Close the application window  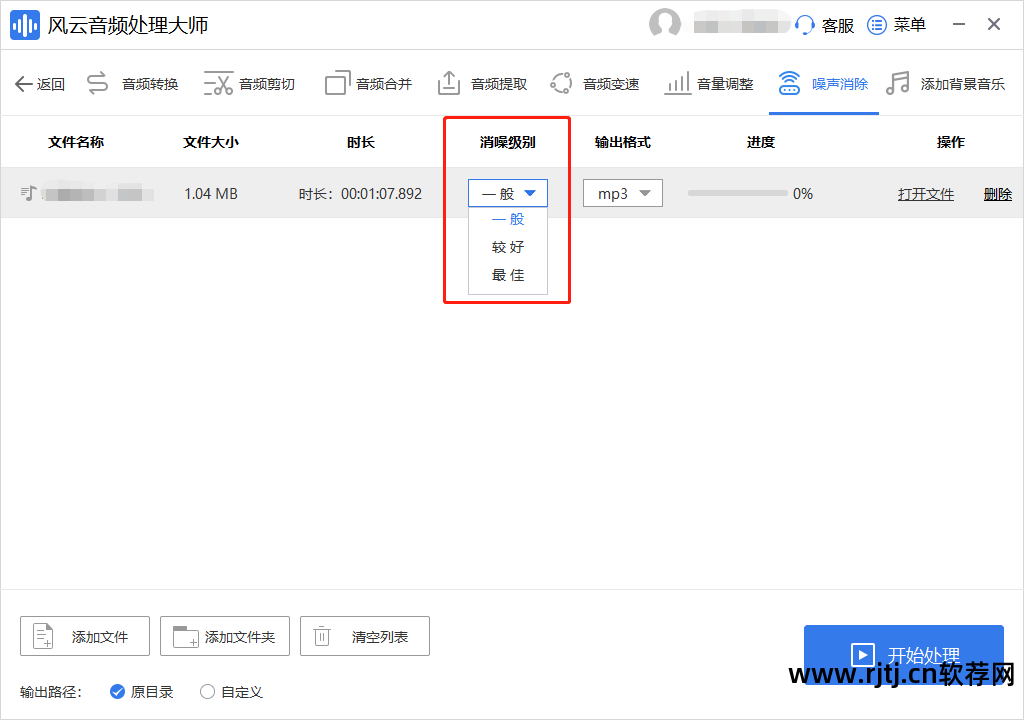[x=994, y=25]
